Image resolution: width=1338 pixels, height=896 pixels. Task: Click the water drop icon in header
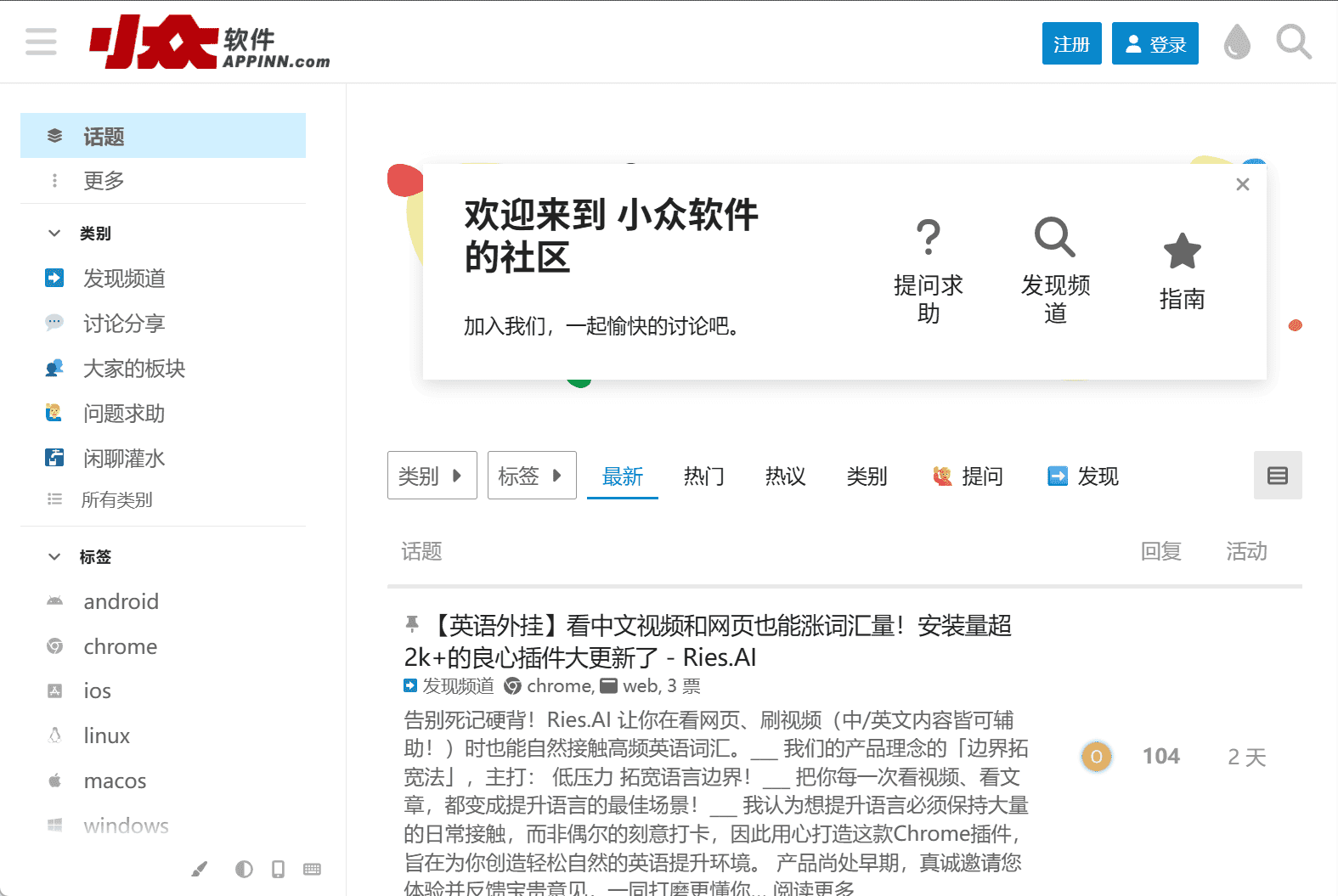click(x=1237, y=42)
